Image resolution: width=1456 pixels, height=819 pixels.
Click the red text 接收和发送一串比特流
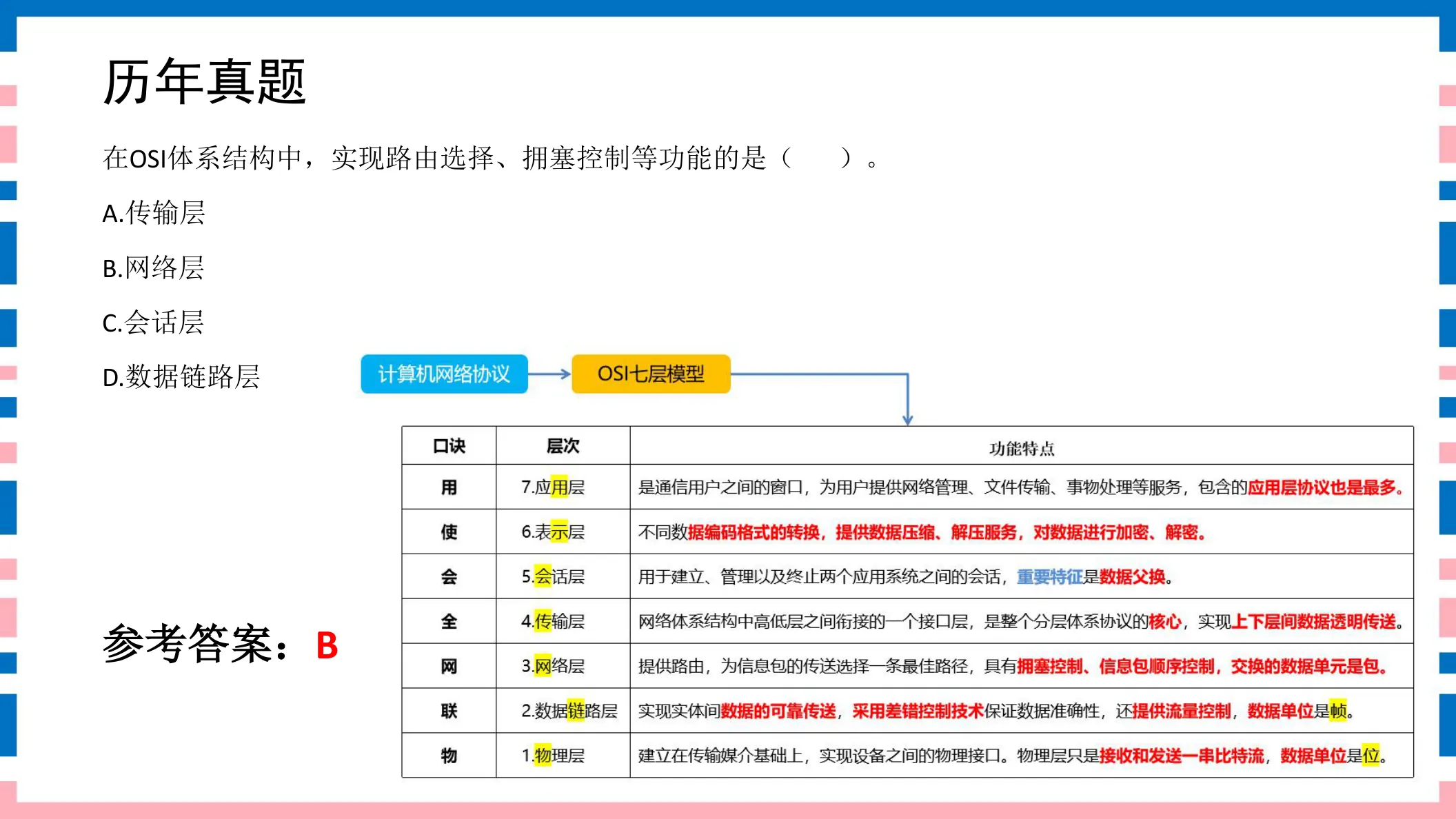click(x=1182, y=756)
